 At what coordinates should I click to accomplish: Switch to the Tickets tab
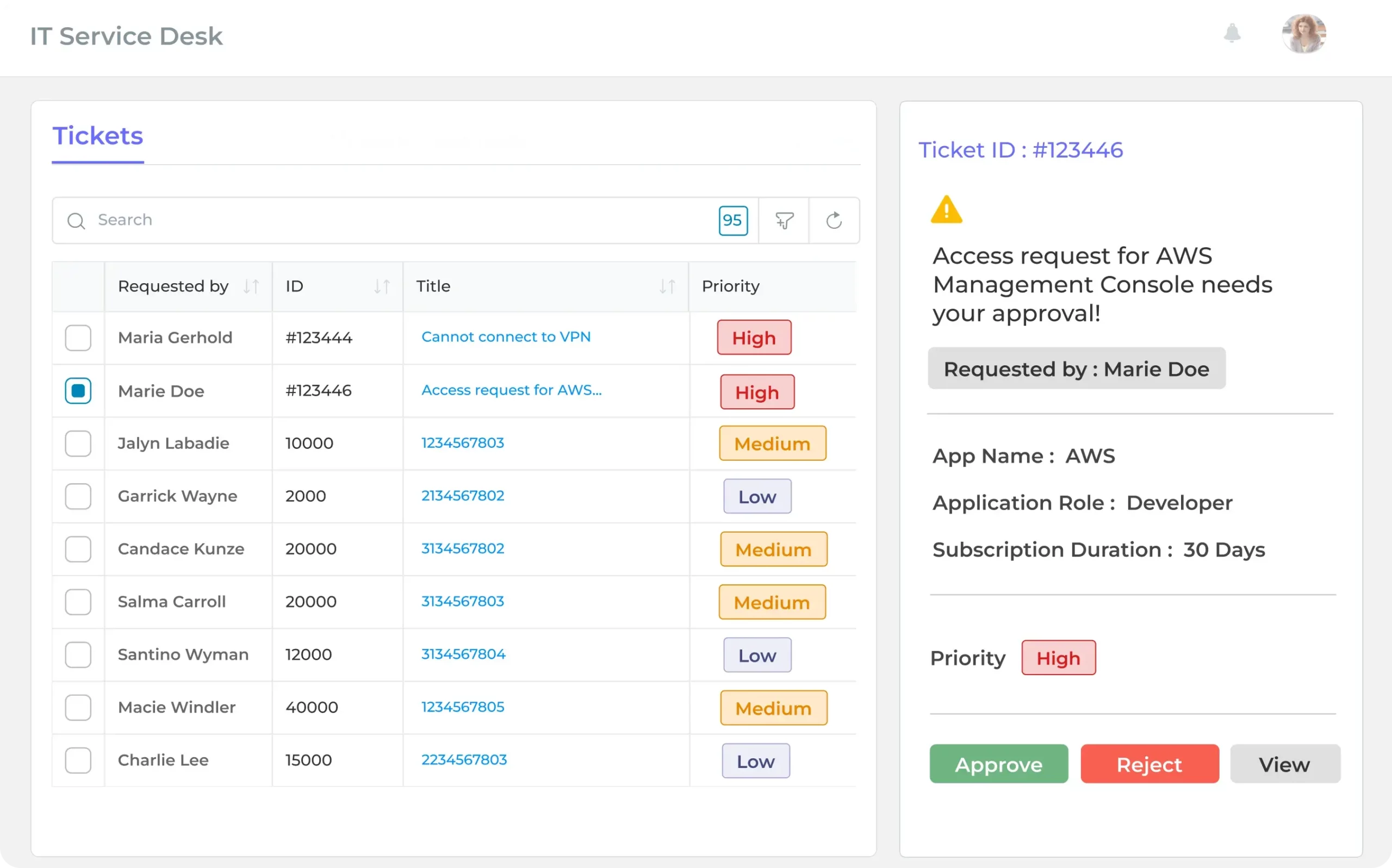coord(98,136)
